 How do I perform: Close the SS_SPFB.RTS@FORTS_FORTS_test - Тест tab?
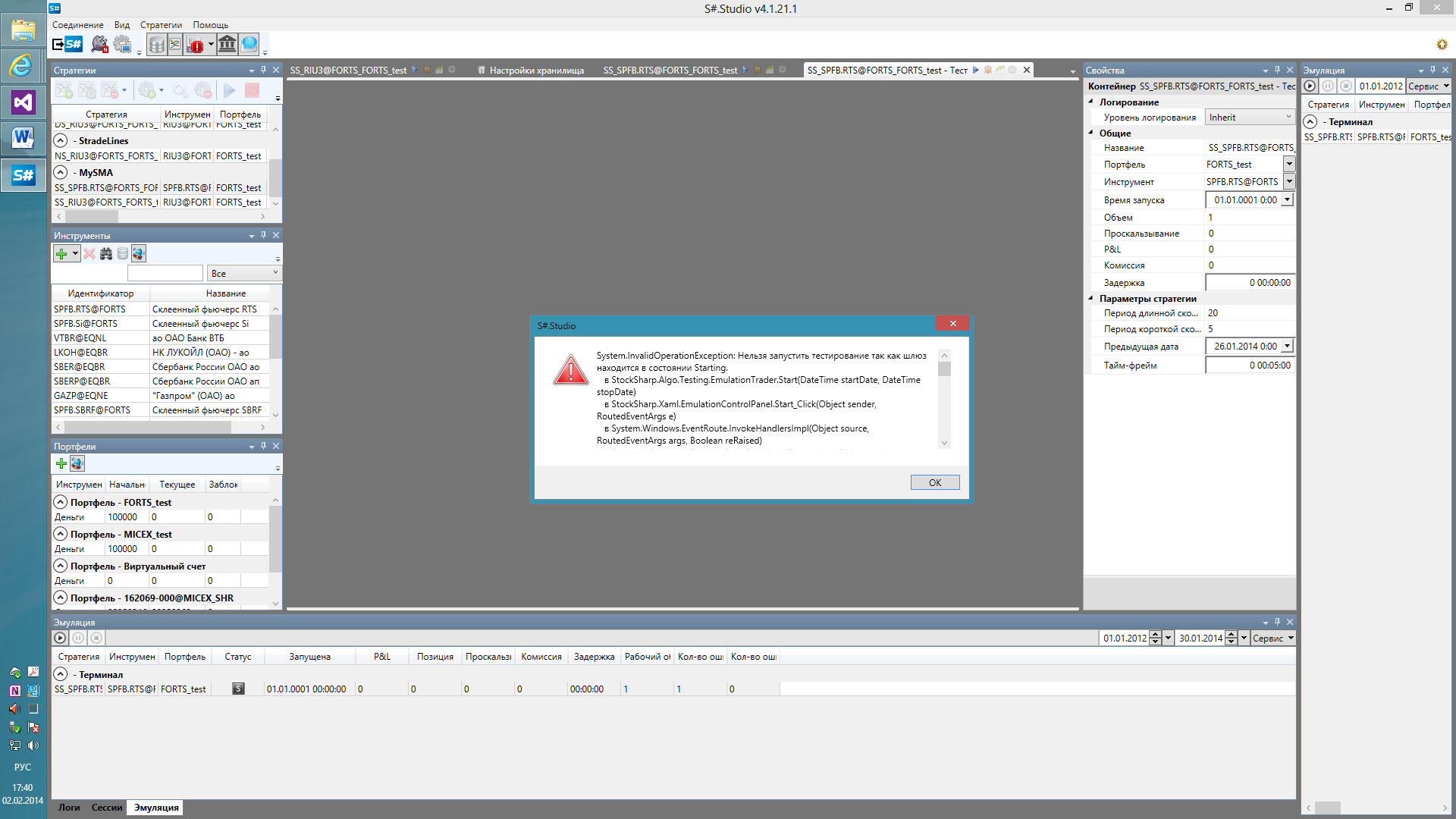1027,70
